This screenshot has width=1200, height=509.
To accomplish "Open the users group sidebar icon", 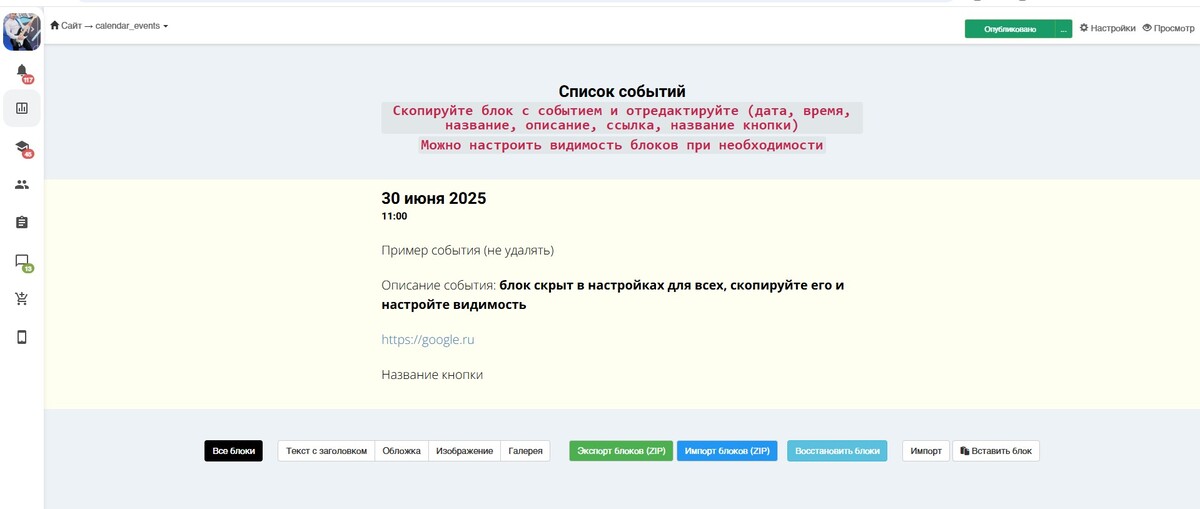I will click(x=22, y=185).
